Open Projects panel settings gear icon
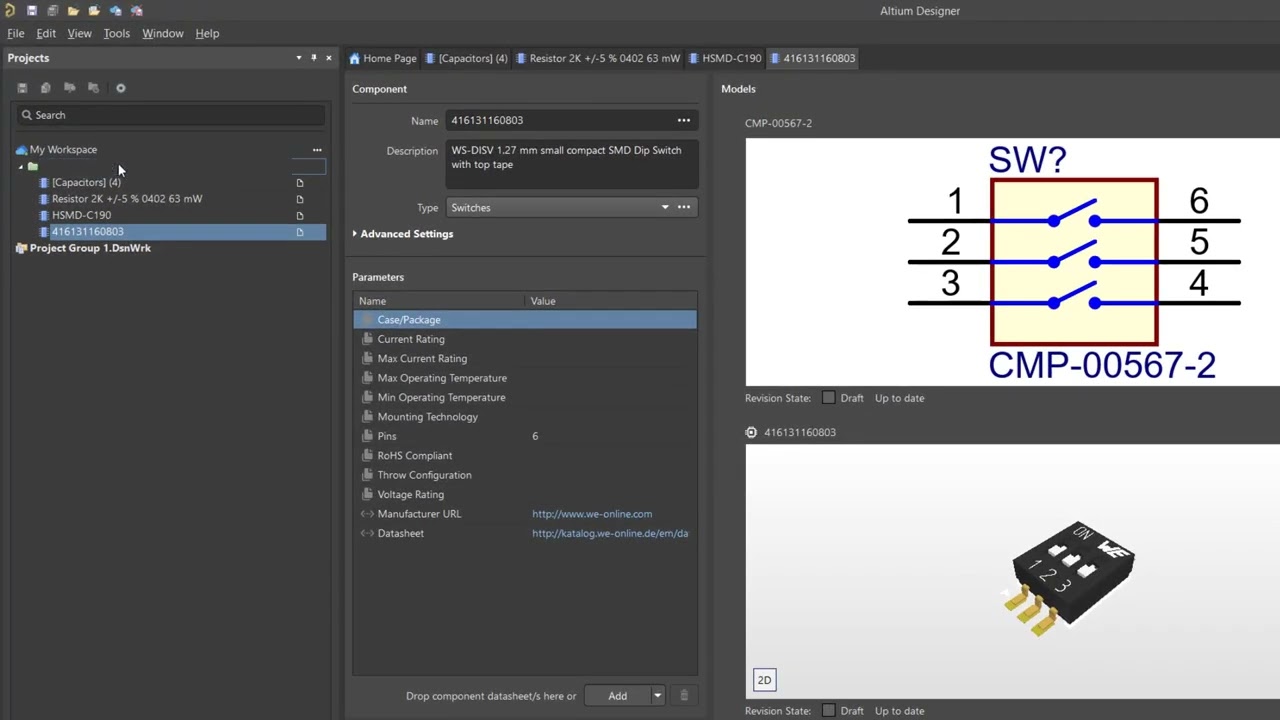This screenshot has width=1280, height=720. pos(121,88)
